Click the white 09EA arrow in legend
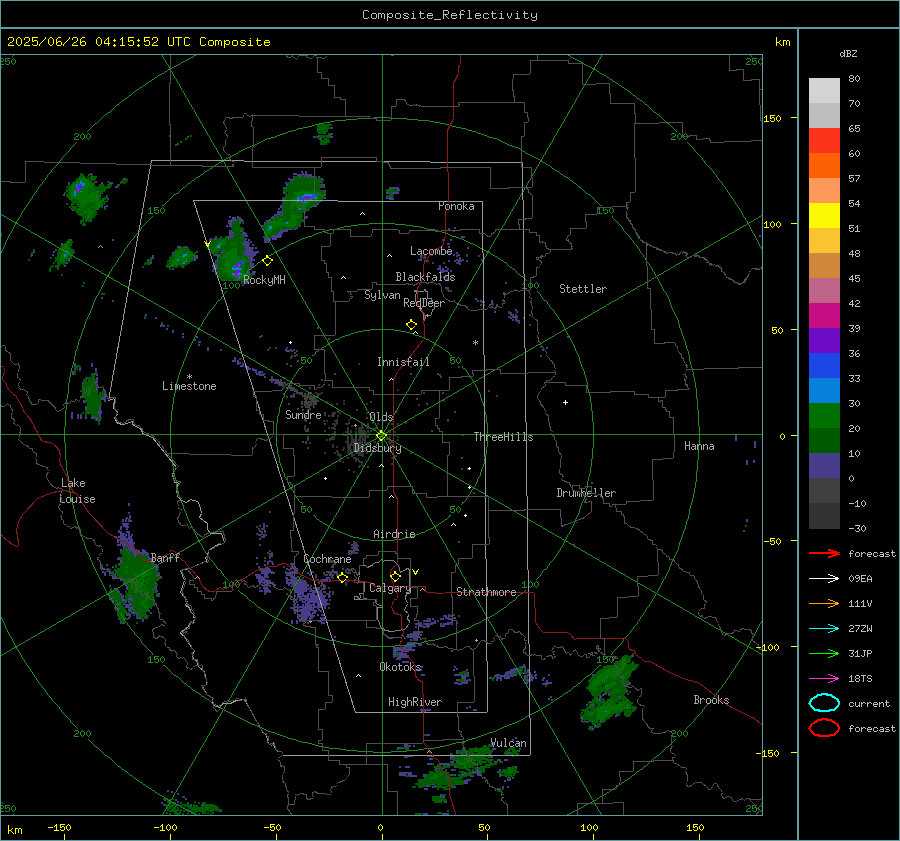Viewport: 900px width, 841px height. (x=824, y=579)
